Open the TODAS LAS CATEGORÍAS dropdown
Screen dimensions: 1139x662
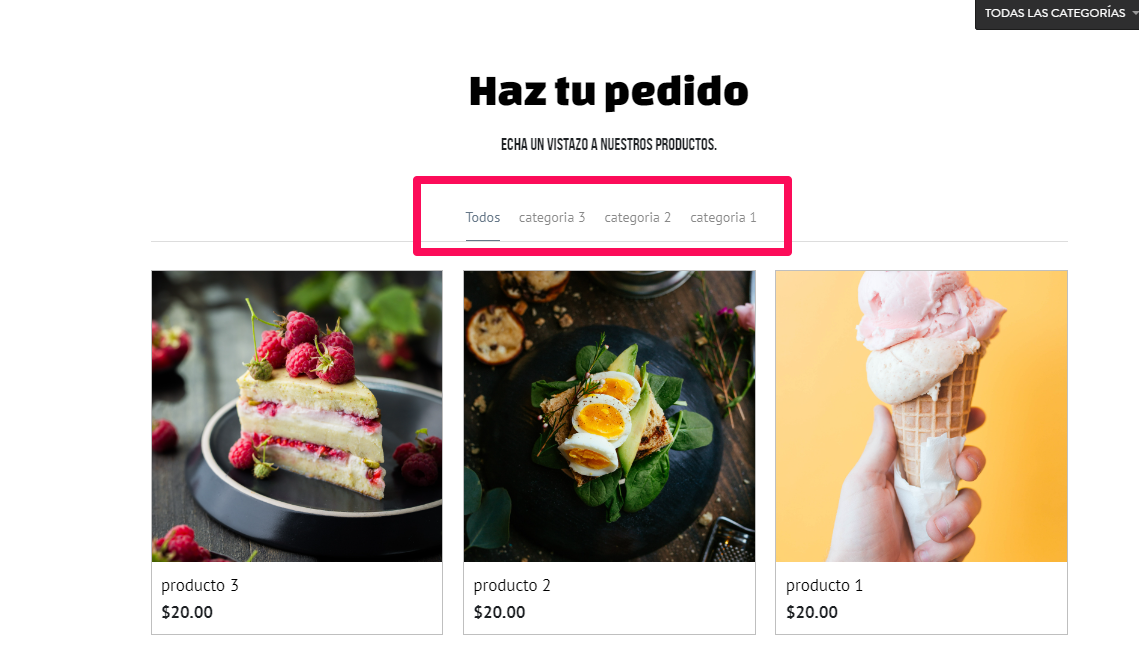click(1057, 14)
